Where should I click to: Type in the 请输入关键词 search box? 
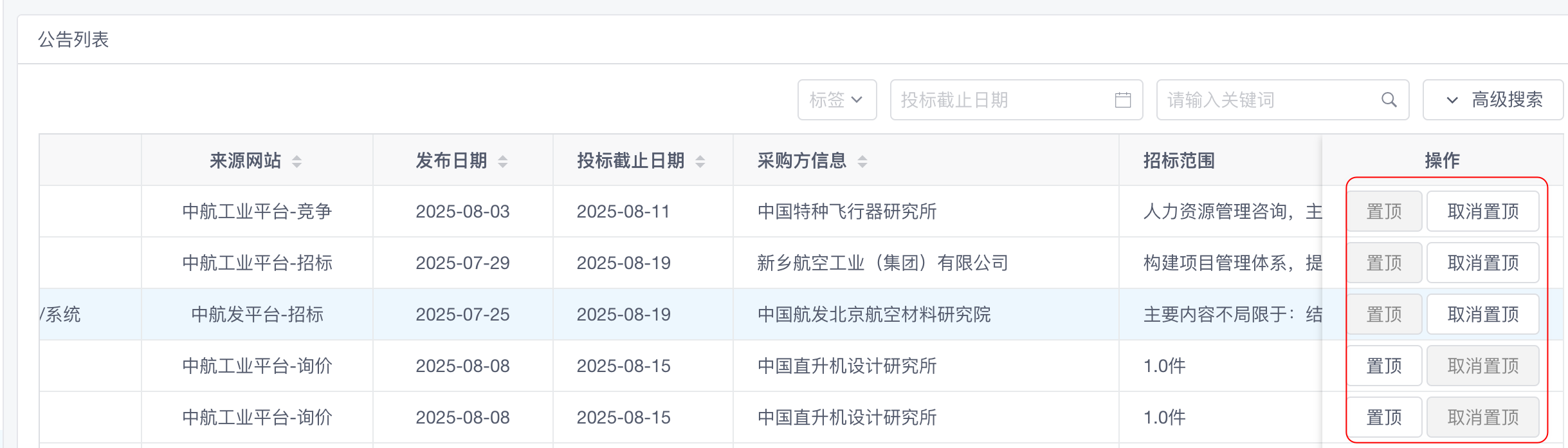coord(1267,100)
